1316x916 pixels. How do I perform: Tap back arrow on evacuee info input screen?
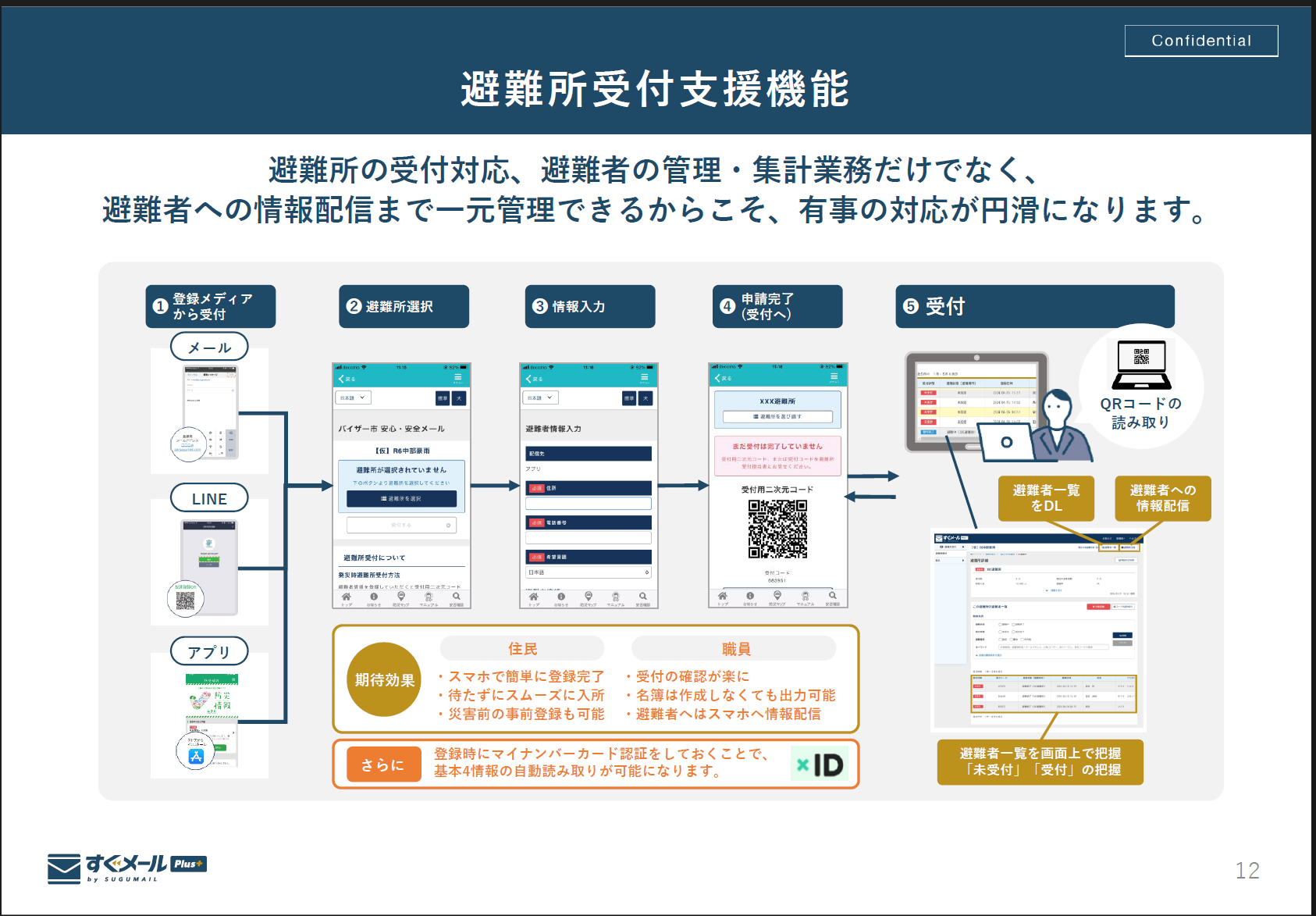(x=529, y=379)
